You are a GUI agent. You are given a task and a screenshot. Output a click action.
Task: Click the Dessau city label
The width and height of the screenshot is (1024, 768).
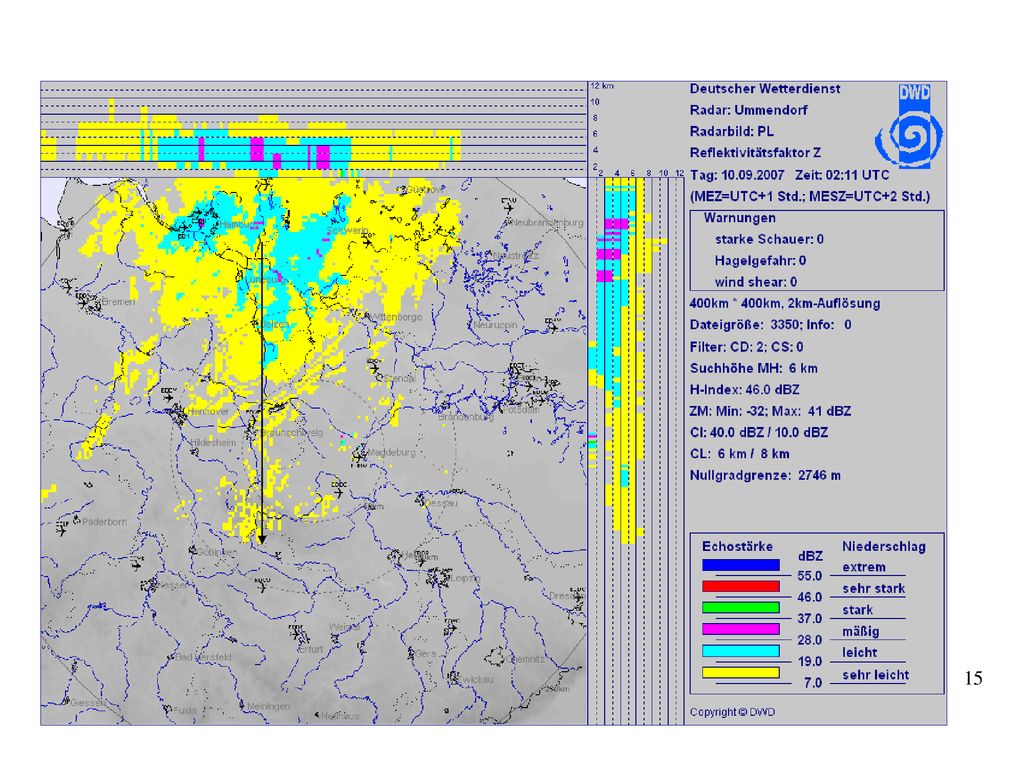pos(441,503)
